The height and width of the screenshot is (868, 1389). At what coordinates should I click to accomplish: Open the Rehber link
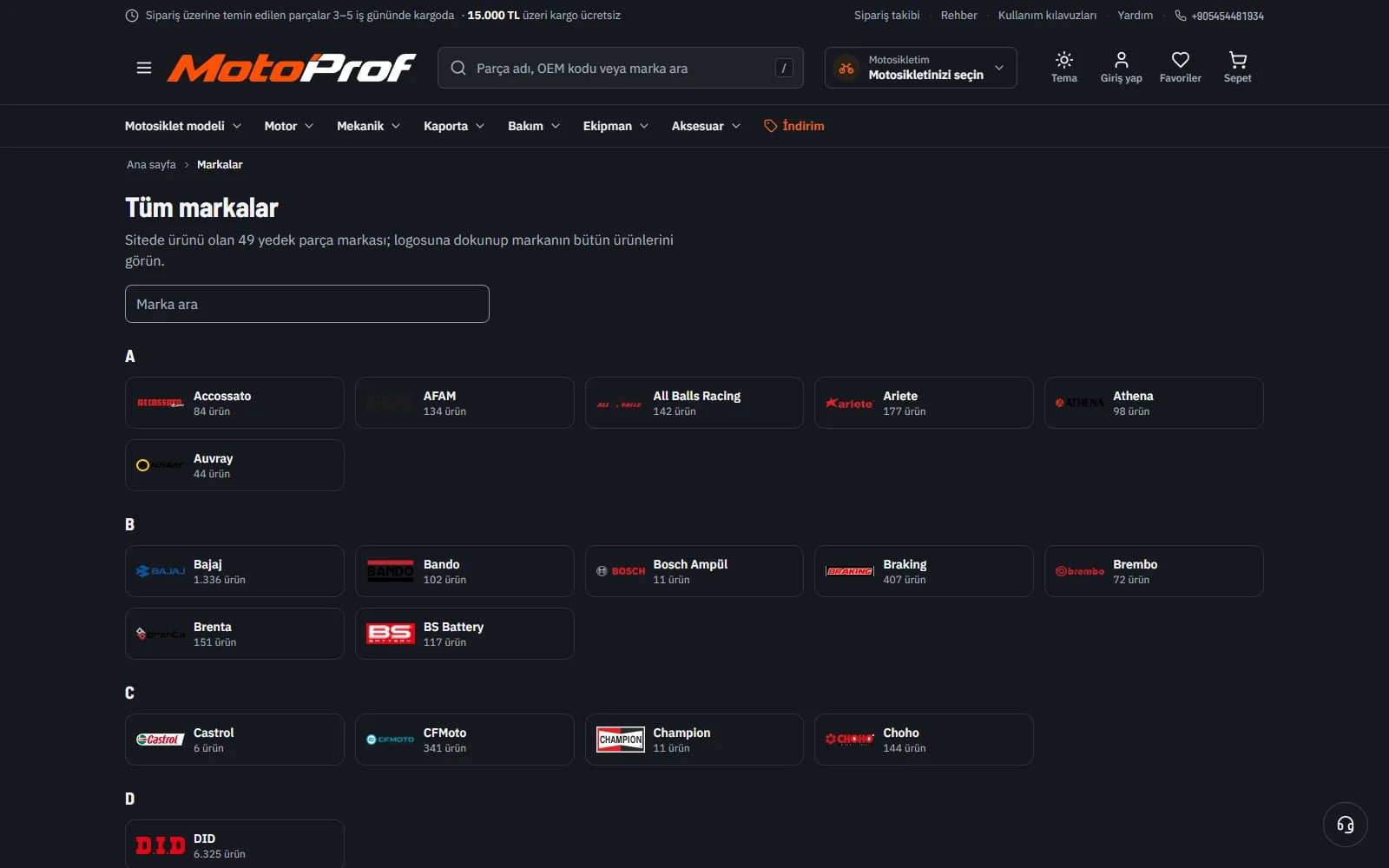point(958,16)
